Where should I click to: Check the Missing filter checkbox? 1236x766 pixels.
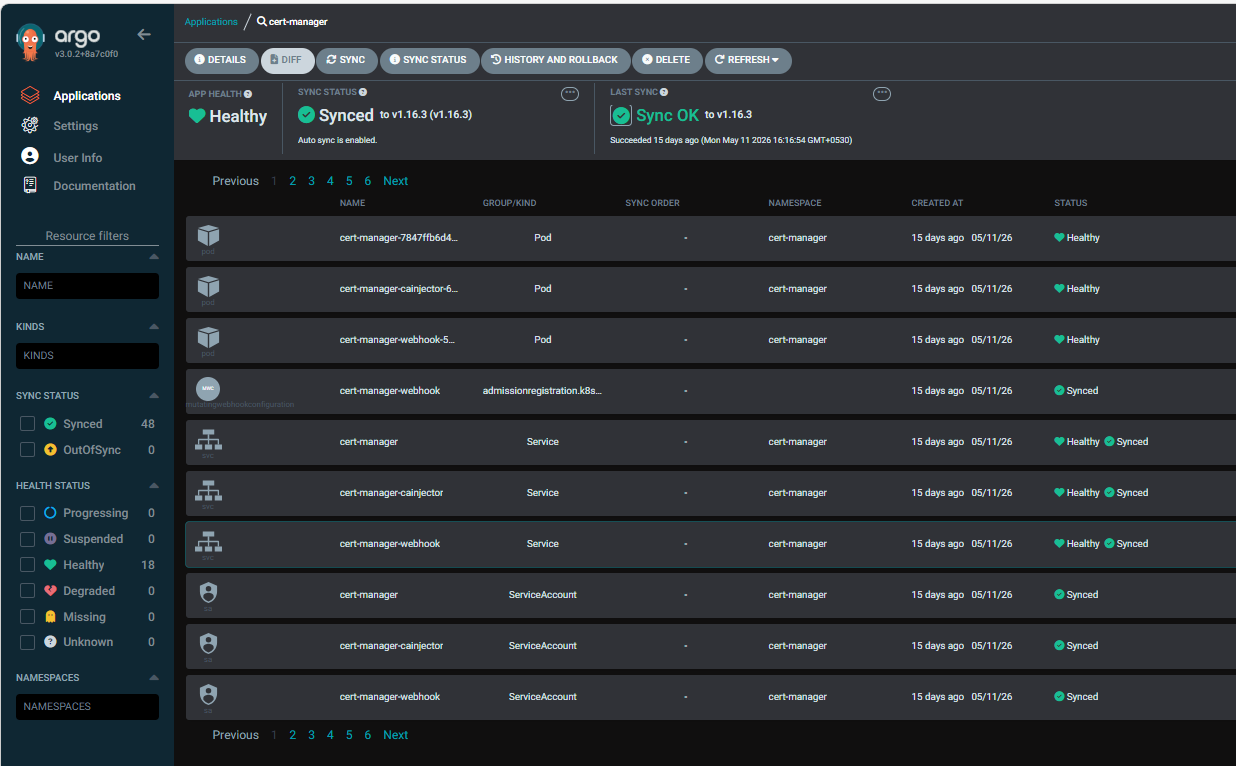tap(27, 617)
